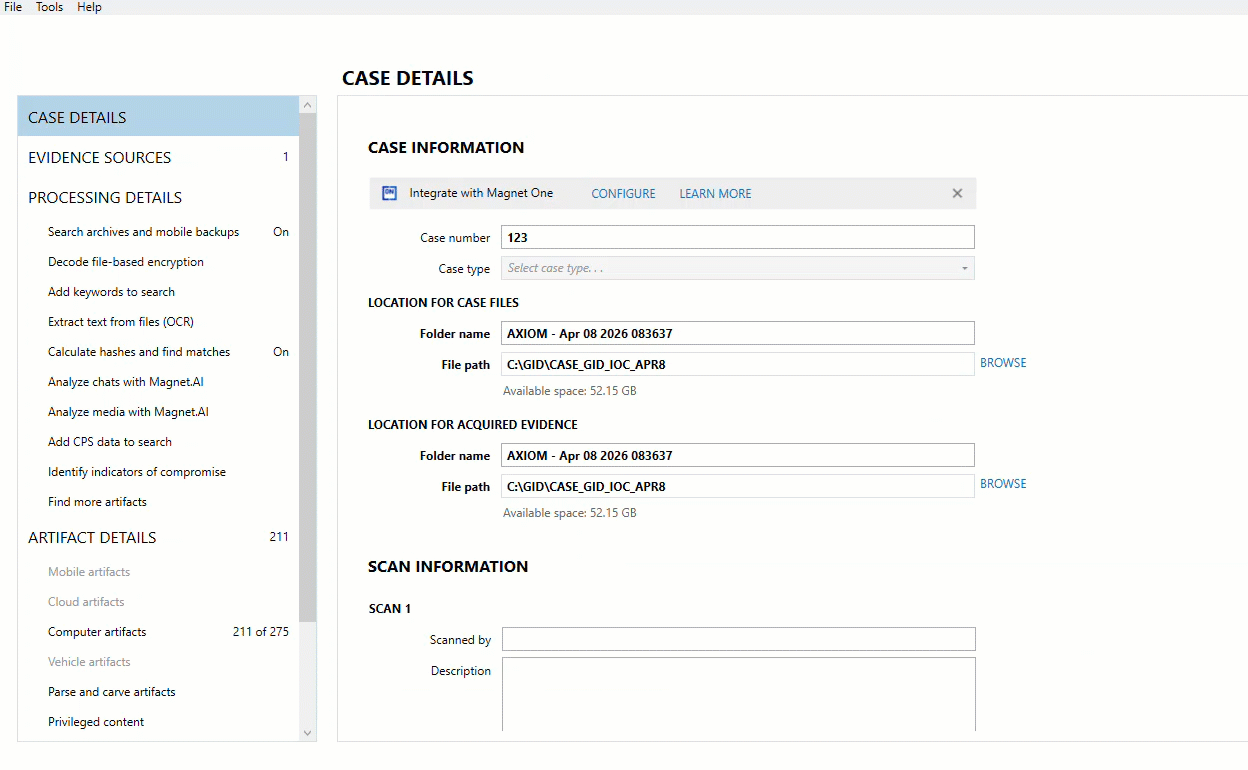Open the File menu

(12, 7)
